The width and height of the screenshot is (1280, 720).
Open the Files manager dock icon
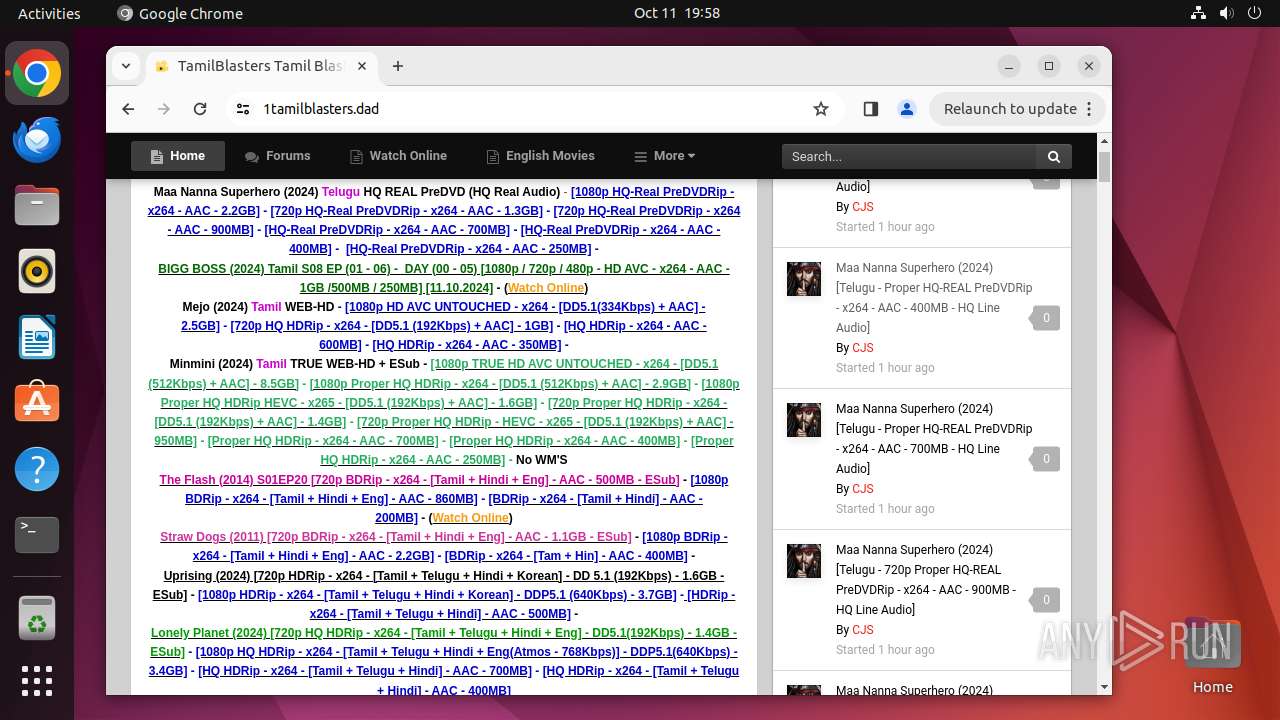pos(37,206)
